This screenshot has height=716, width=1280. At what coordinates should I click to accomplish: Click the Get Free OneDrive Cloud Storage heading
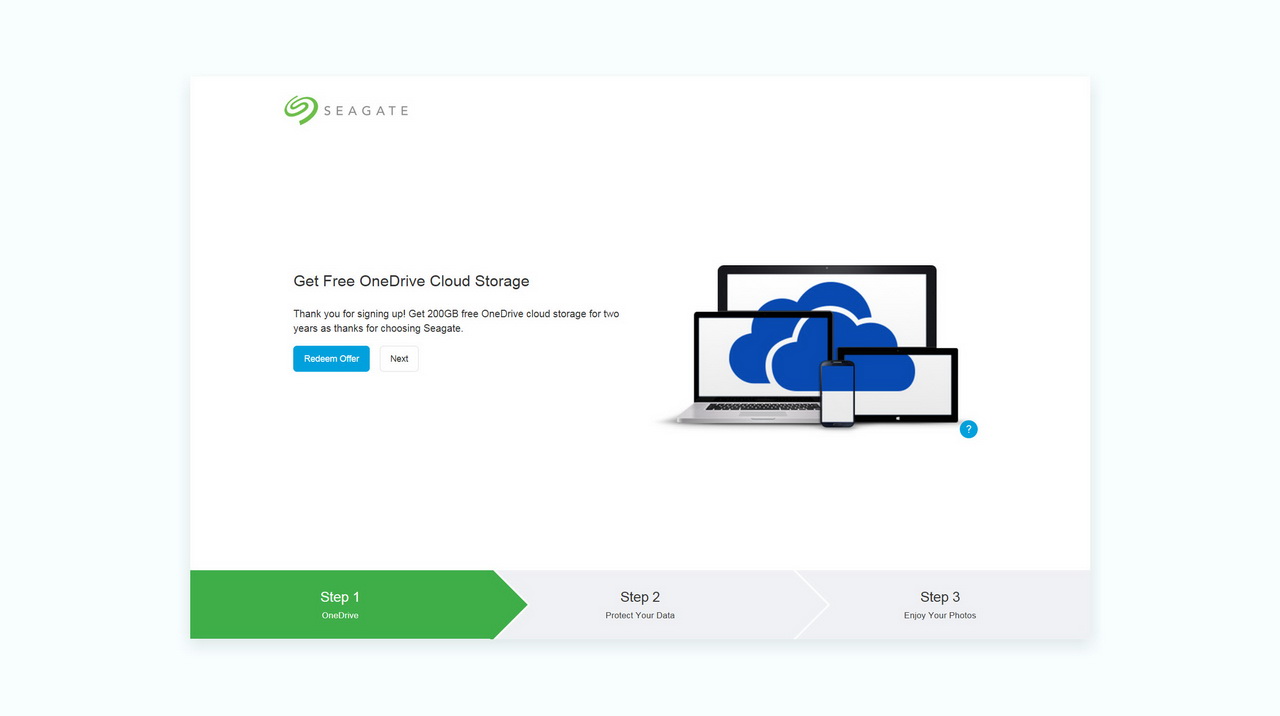click(411, 281)
